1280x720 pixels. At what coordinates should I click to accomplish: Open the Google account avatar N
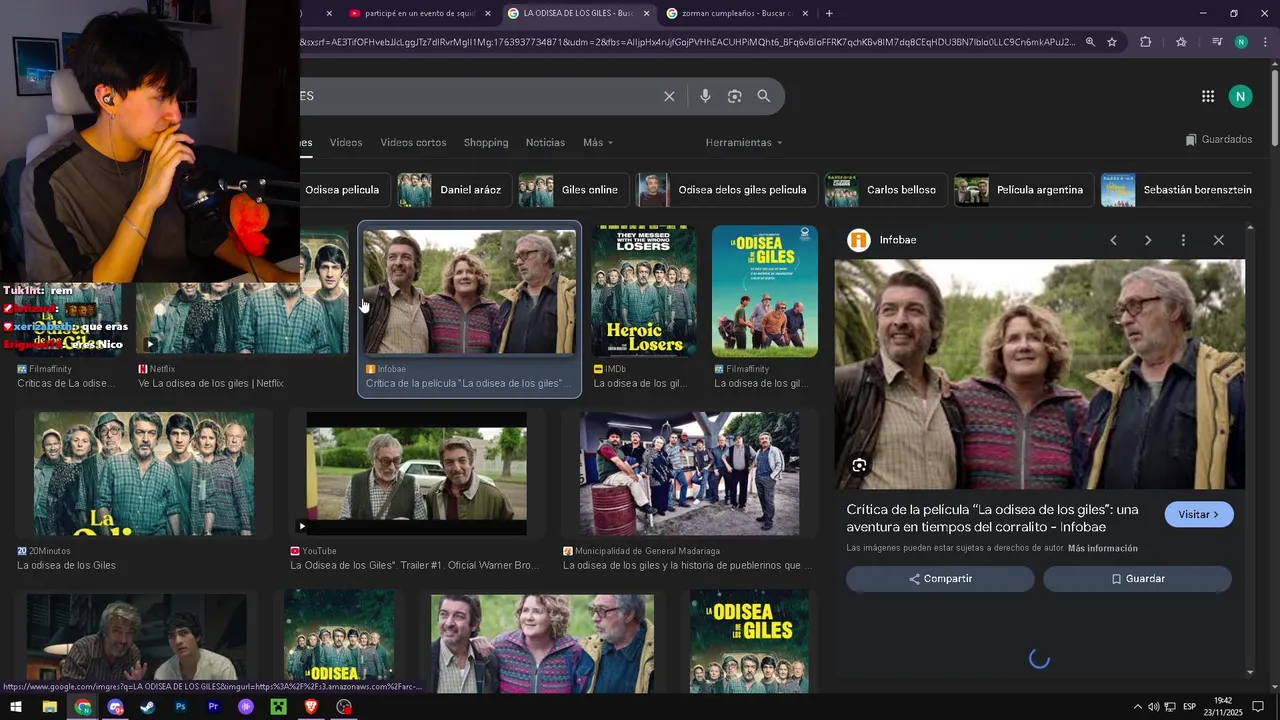point(1240,96)
